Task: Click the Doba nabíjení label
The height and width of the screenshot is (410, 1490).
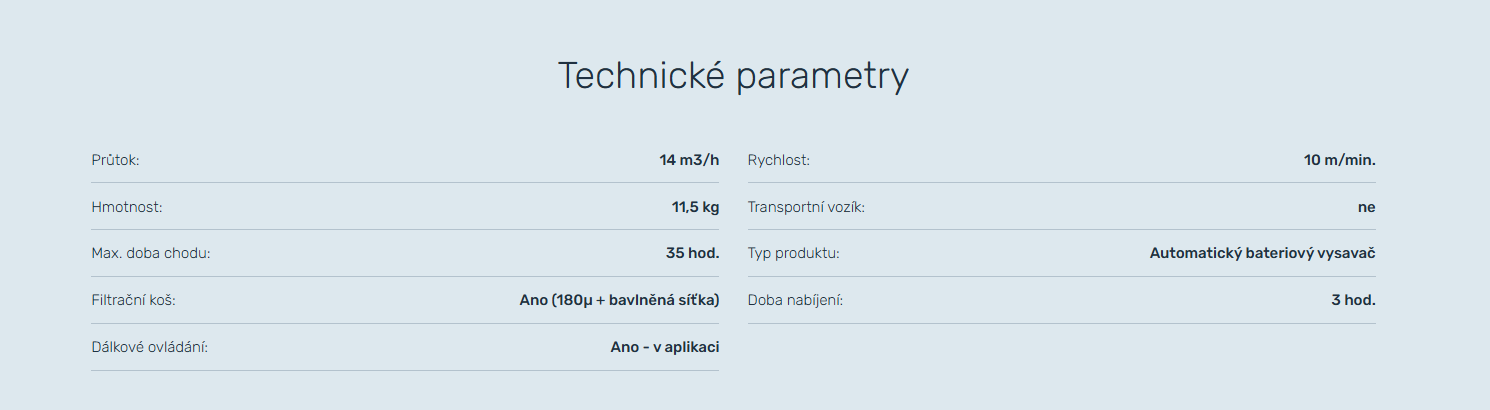Action: (796, 300)
